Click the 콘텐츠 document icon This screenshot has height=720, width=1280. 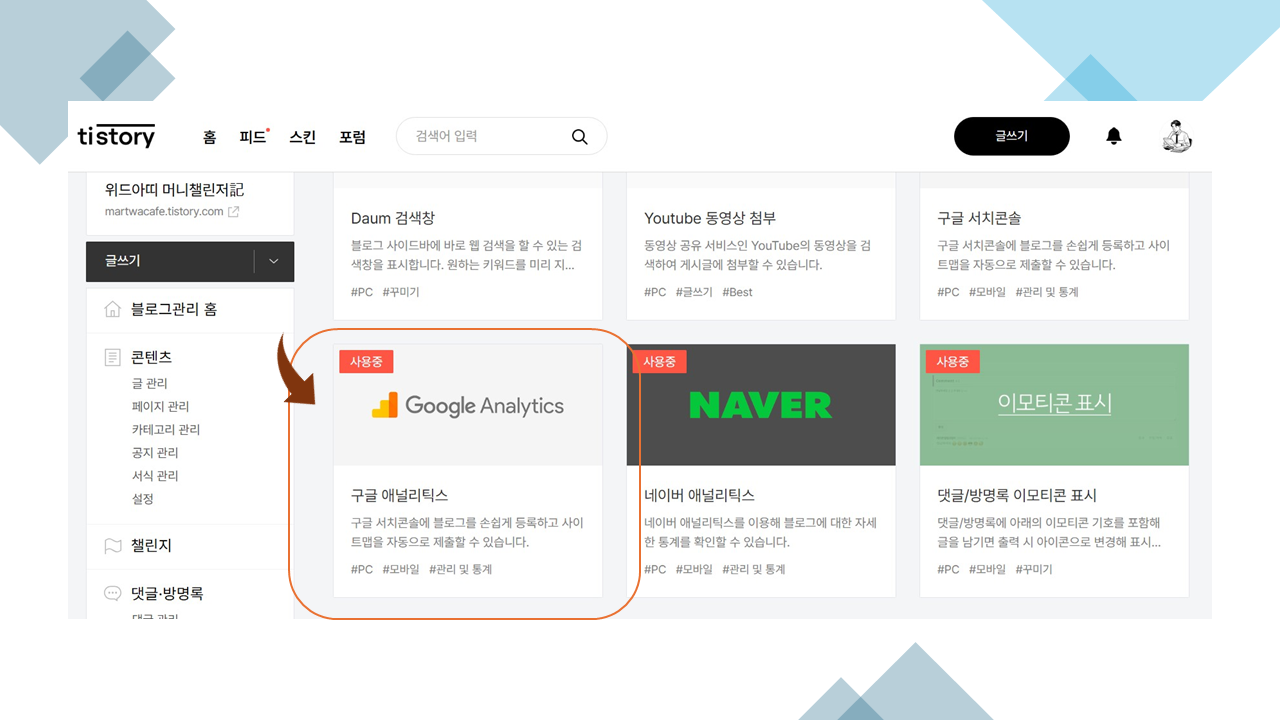click(113, 357)
